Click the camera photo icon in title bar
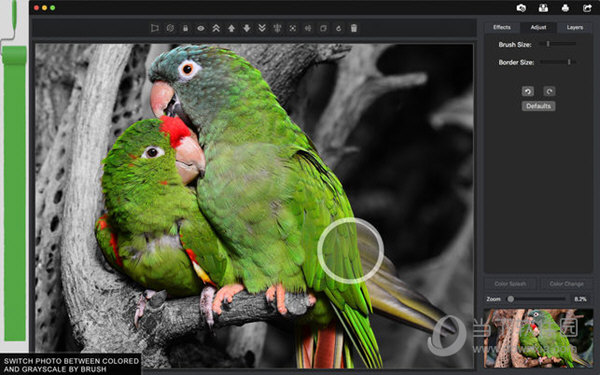Viewport: 600px width, 375px height. click(x=521, y=8)
